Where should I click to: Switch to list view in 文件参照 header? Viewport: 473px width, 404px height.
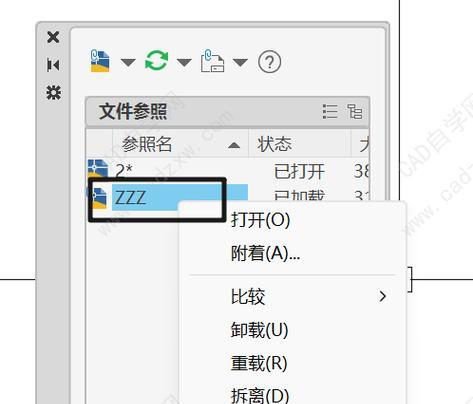330,111
